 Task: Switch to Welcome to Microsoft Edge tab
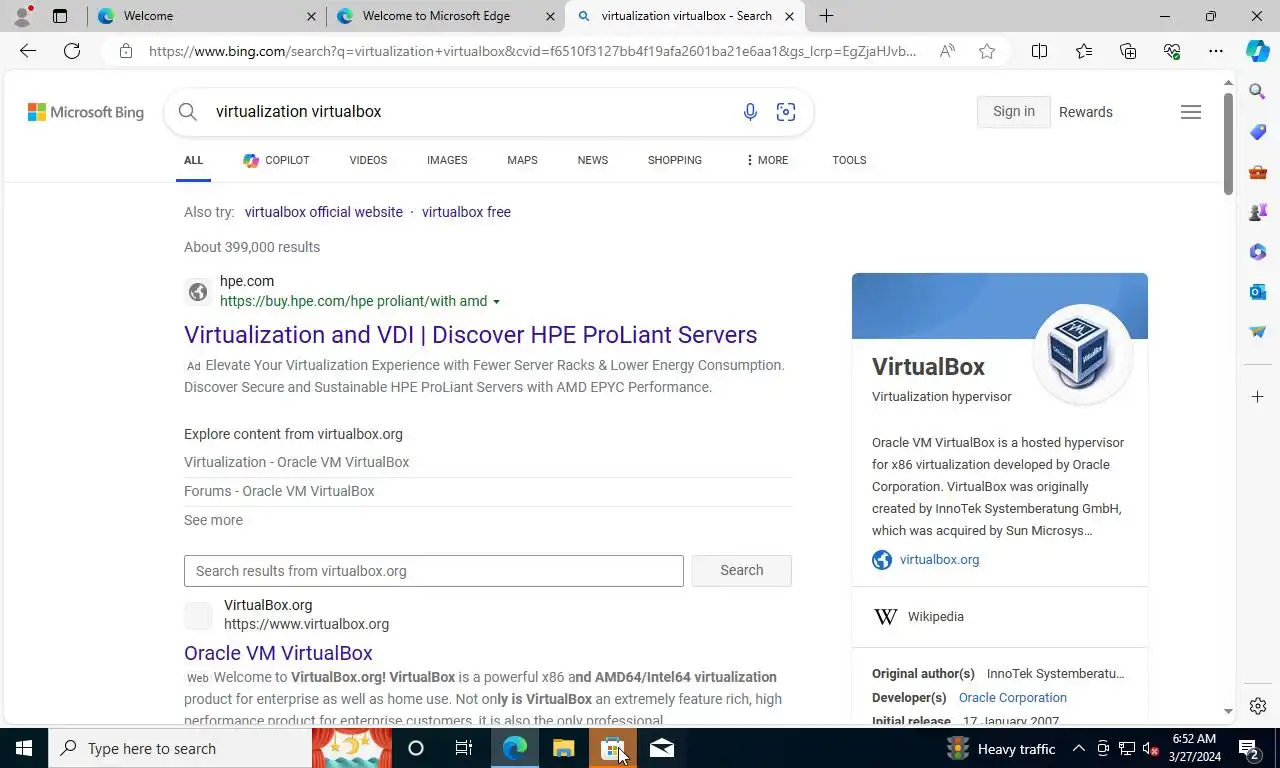446,16
